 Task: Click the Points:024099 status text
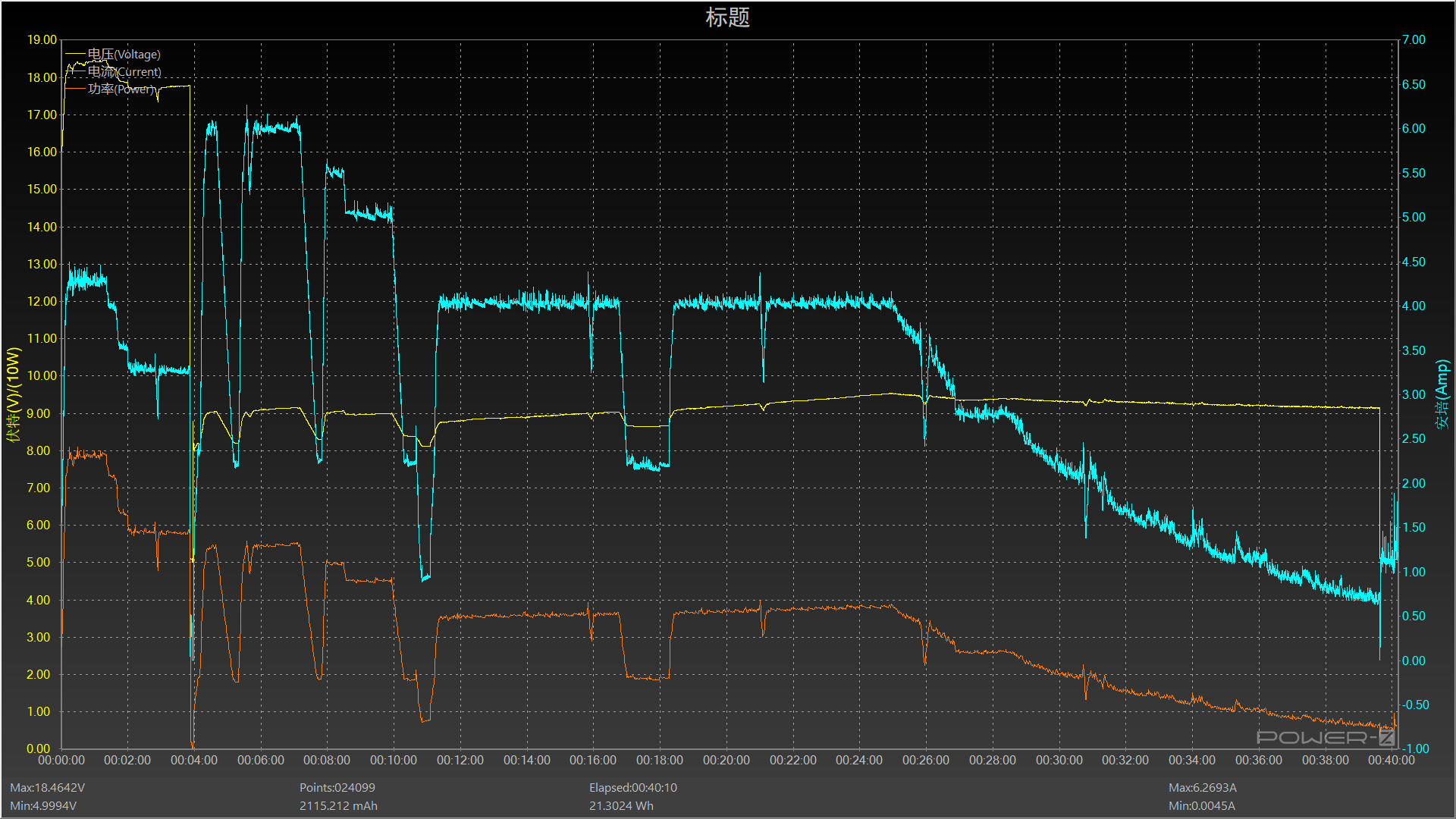pos(337,788)
